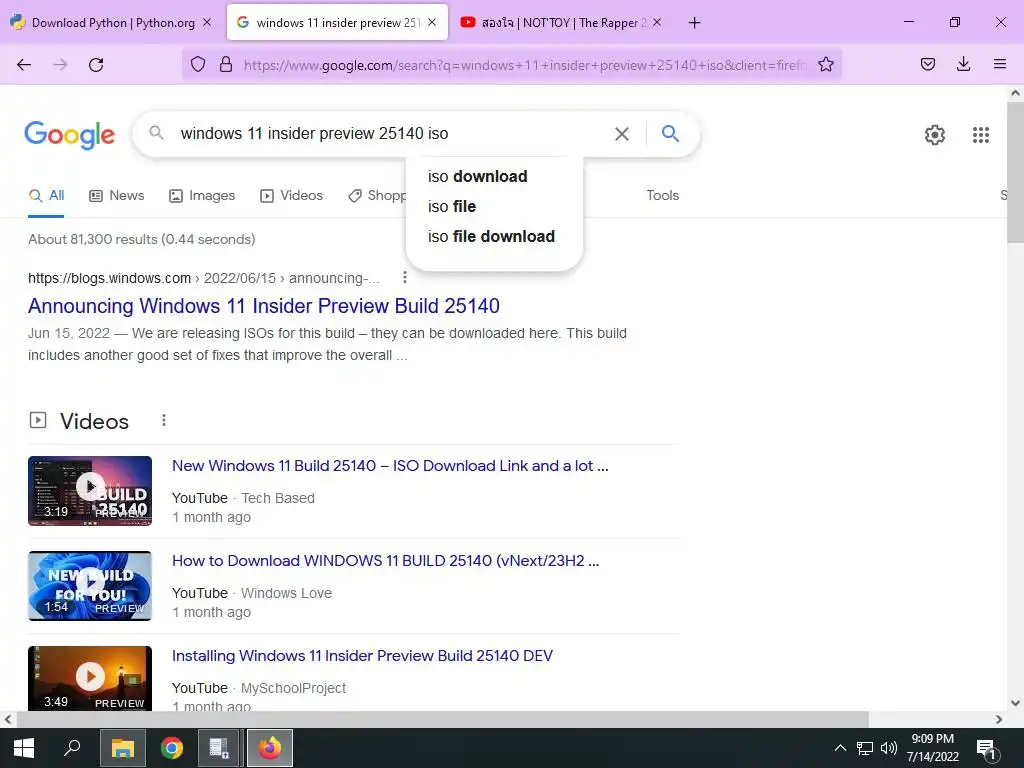This screenshot has width=1024, height=768.
Task: Open the Firefox hamburger application menu
Action: (999, 64)
